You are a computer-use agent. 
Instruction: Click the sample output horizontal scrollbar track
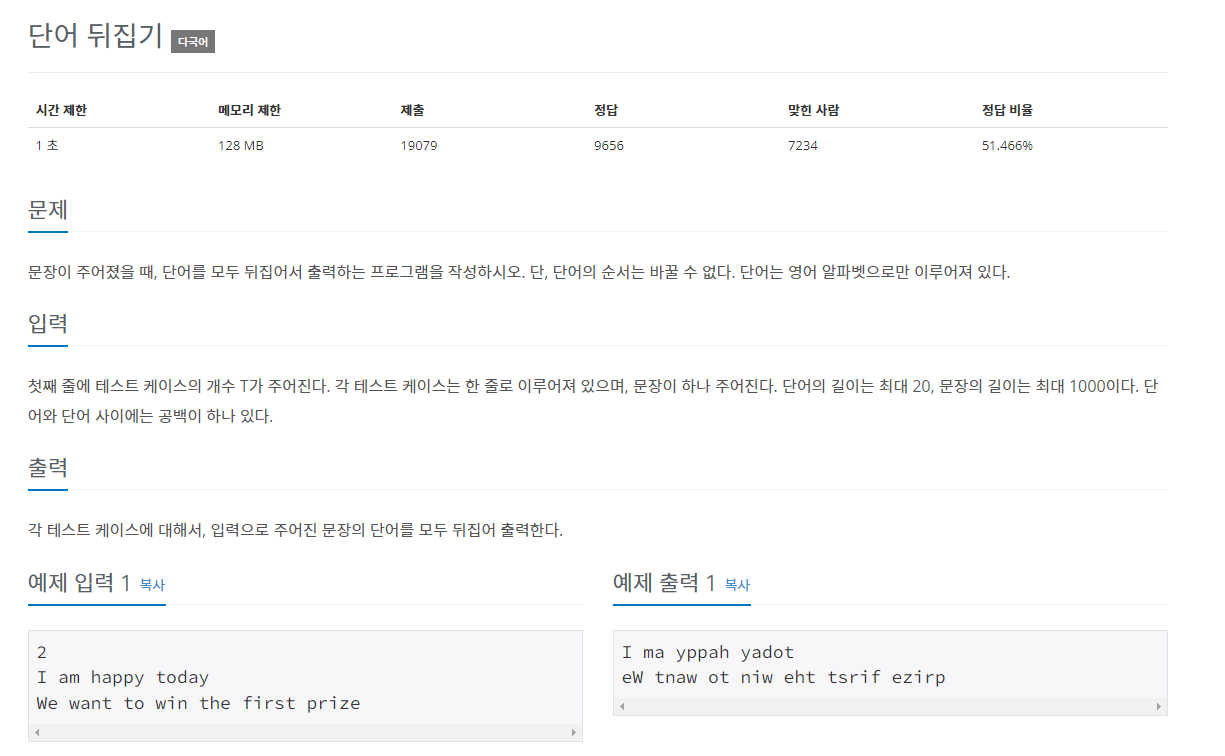890,707
